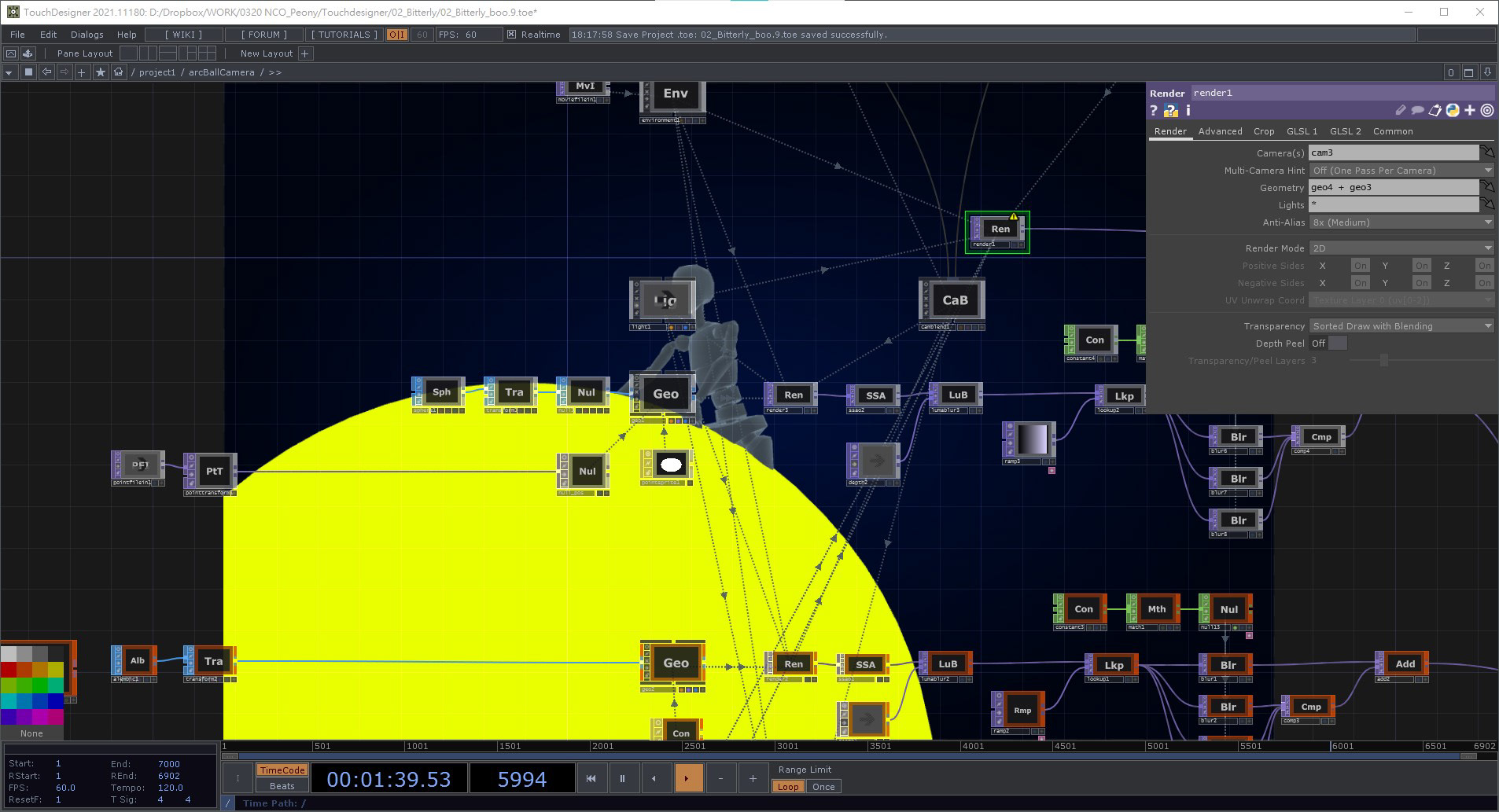
Task: Maximize pane icon at top-right of network
Action: coord(1468,72)
